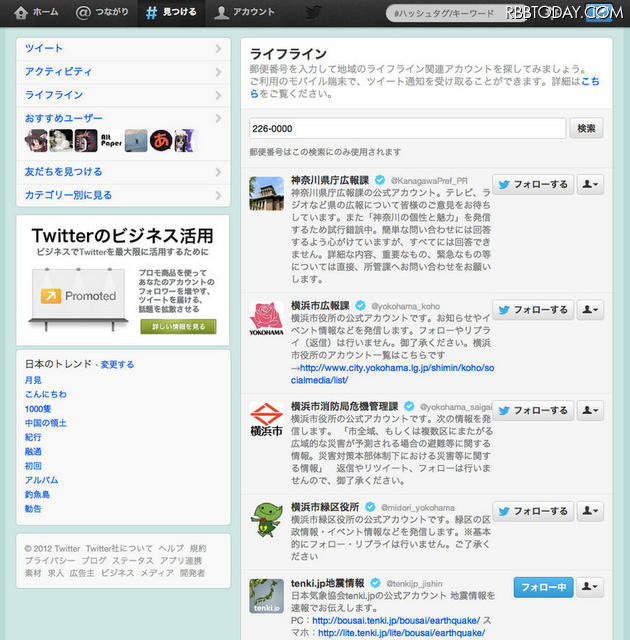
Task: Open the 紀行 trend
Action: (x=33, y=437)
